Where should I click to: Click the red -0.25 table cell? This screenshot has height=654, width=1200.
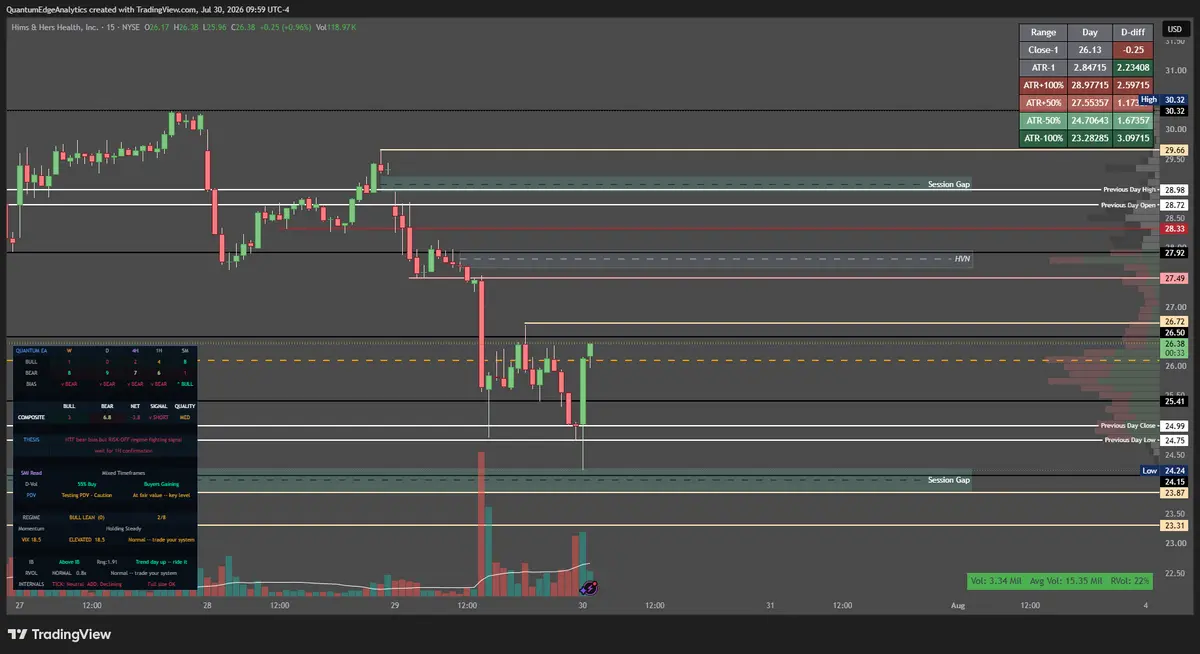1132,50
